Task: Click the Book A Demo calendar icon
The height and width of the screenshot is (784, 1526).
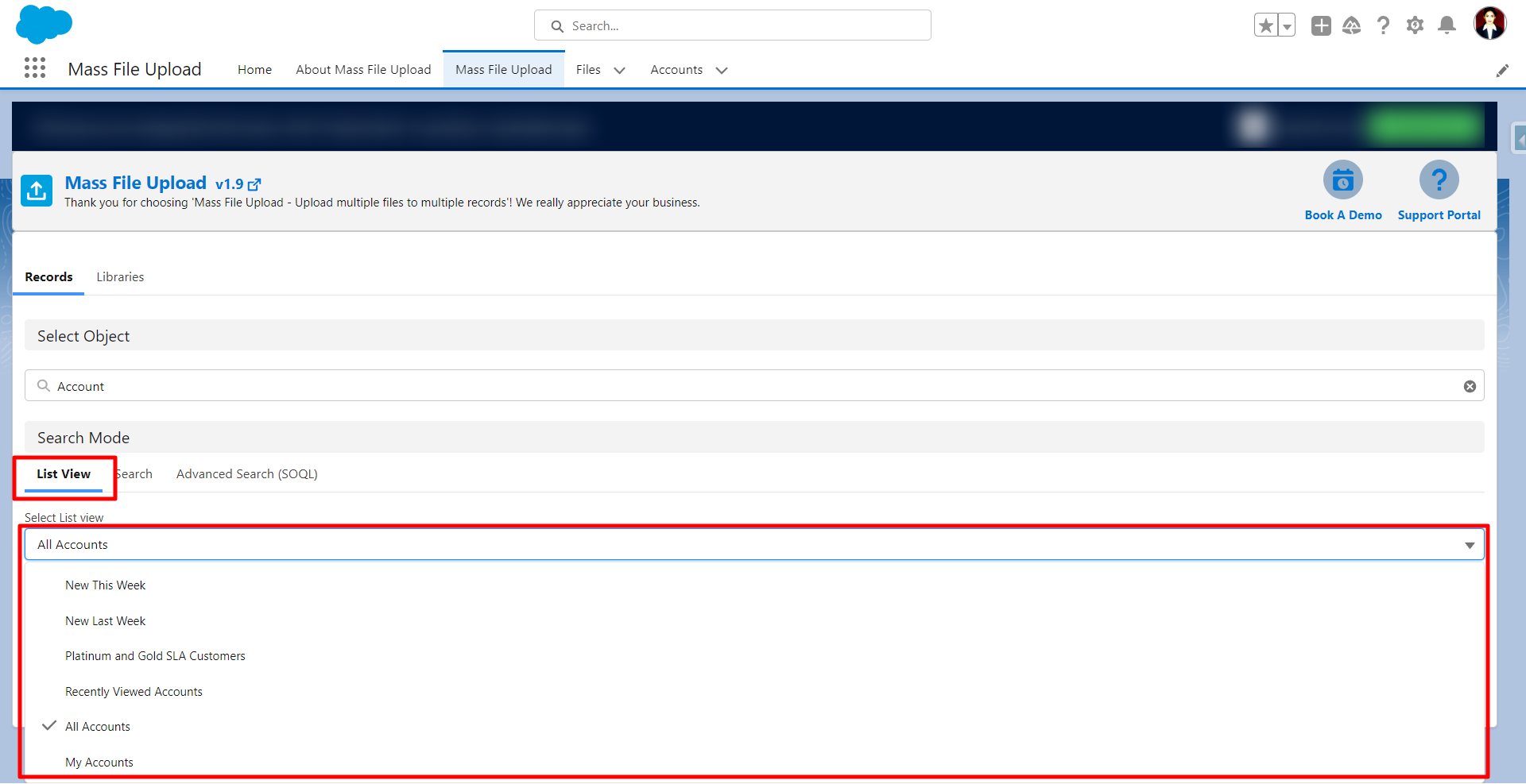Action: tap(1342, 180)
